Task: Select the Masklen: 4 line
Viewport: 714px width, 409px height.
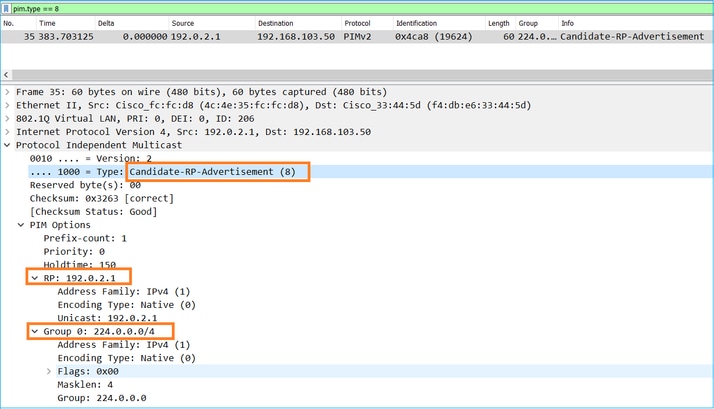Action: coord(85,384)
